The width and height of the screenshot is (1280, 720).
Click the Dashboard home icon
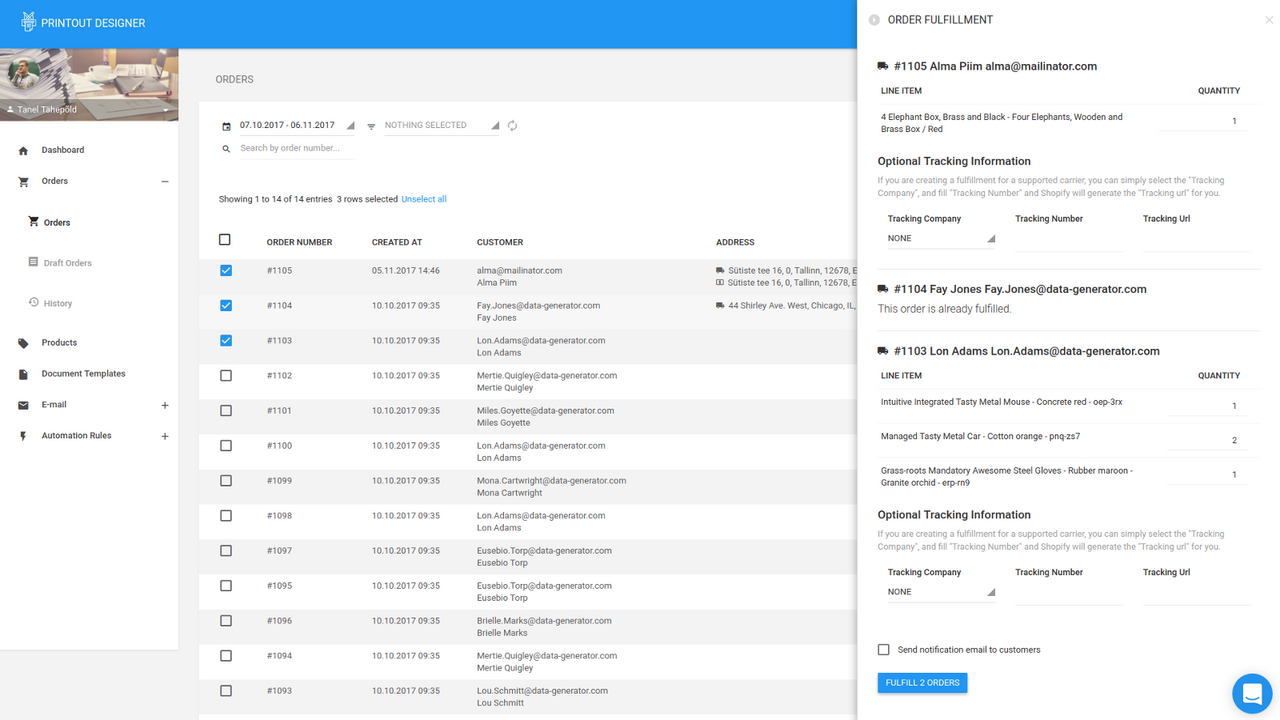pyautogui.click(x=23, y=150)
